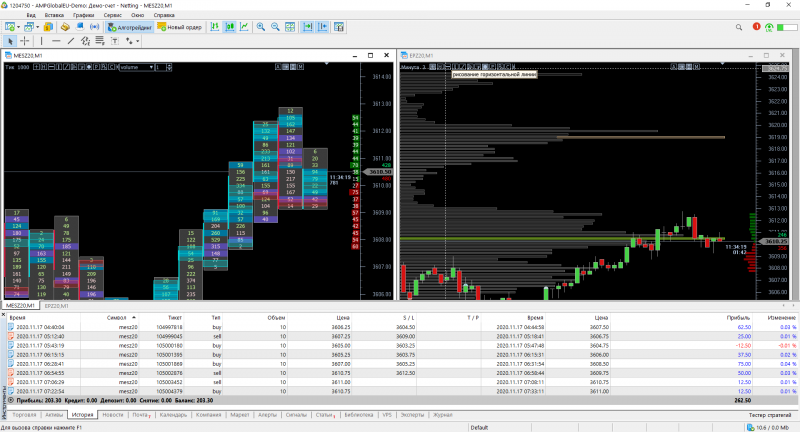The height and width of the screenshot is (432, 800).
Task: Toggle chart shift from right border
Action: [322, 27]
